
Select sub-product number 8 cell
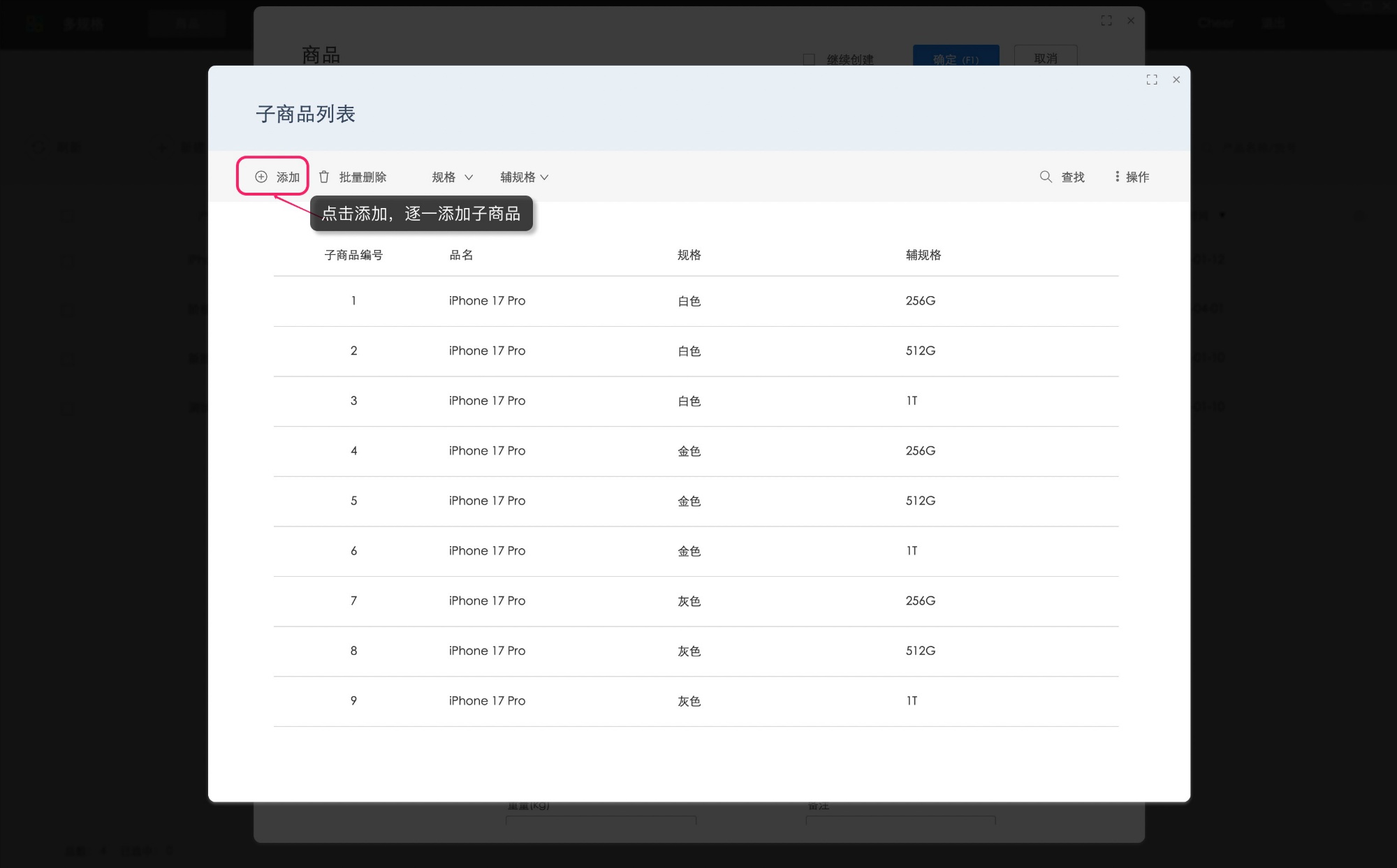(x=353, y=651)
